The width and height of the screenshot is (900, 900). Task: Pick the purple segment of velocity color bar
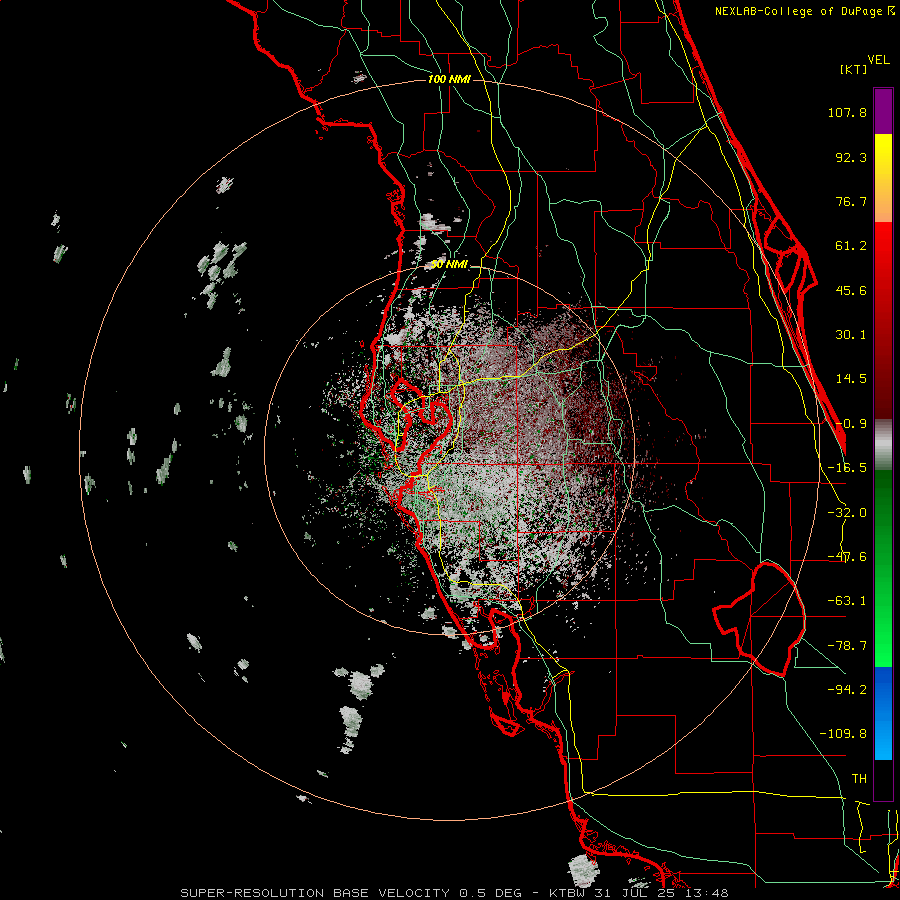883,111
